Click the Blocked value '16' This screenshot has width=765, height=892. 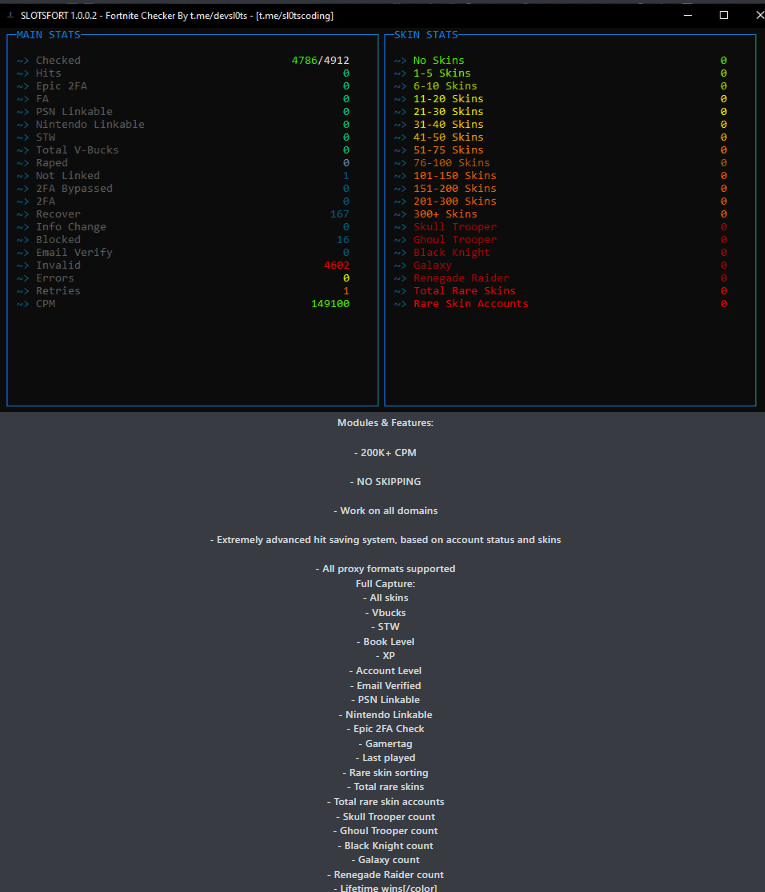pos(343,239)
